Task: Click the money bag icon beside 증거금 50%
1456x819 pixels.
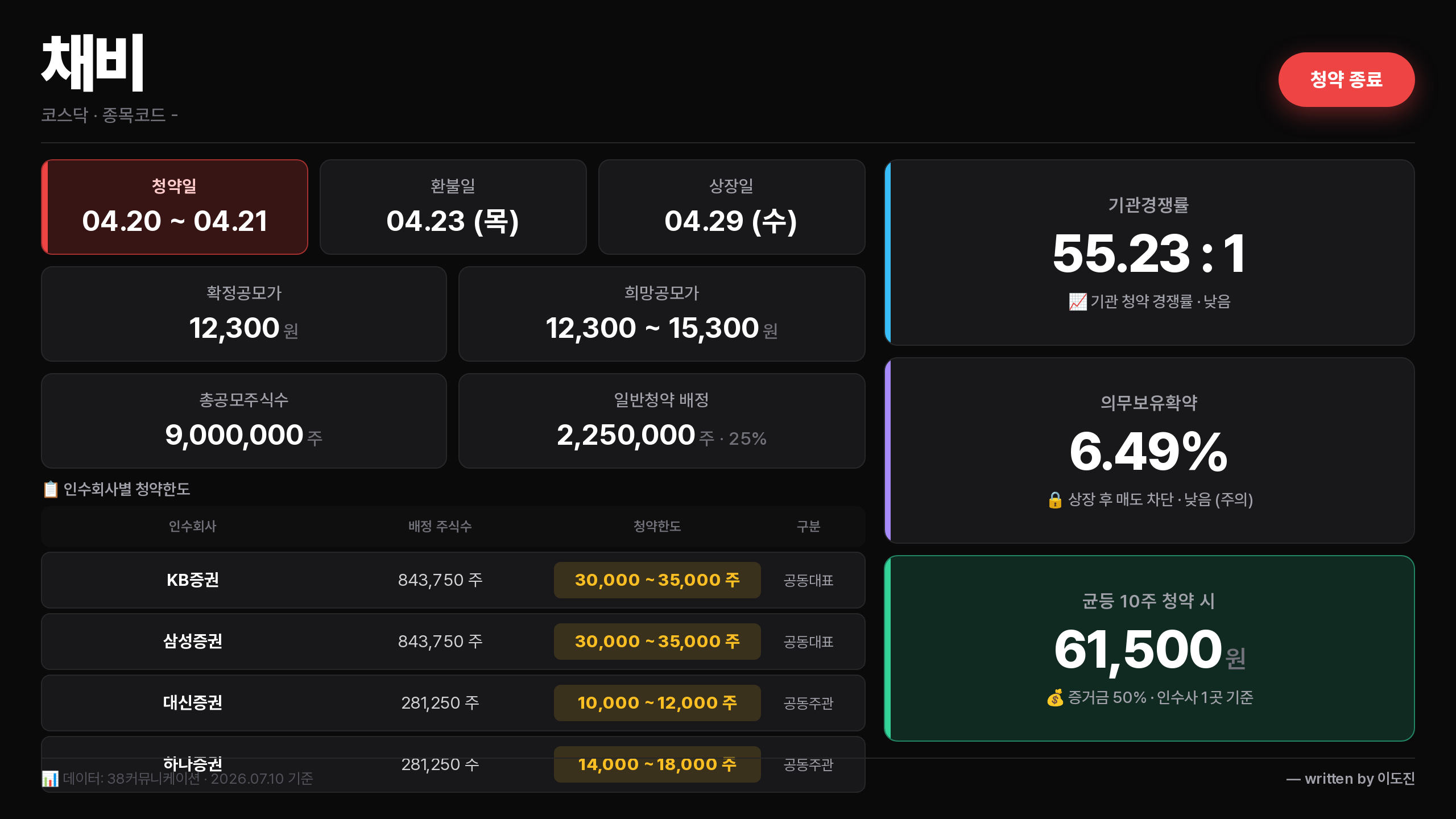Action: [x=1055, y=697]
